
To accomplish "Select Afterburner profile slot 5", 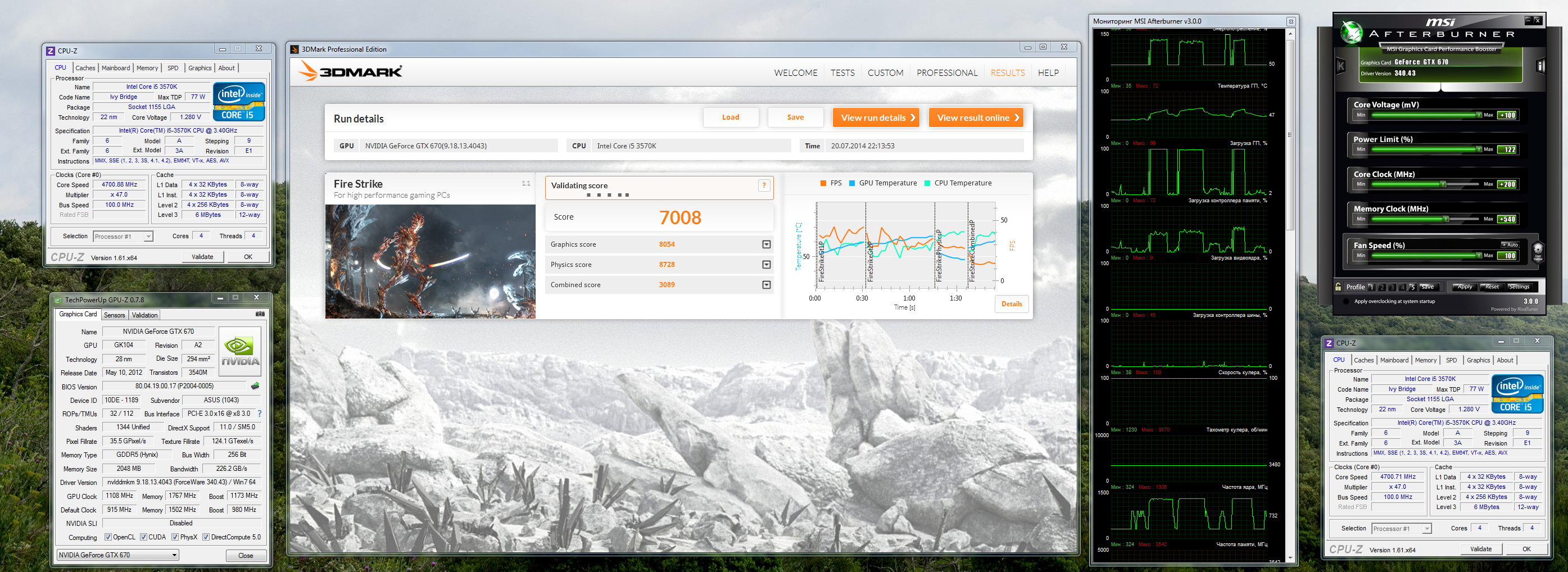I will [1413, 287].
